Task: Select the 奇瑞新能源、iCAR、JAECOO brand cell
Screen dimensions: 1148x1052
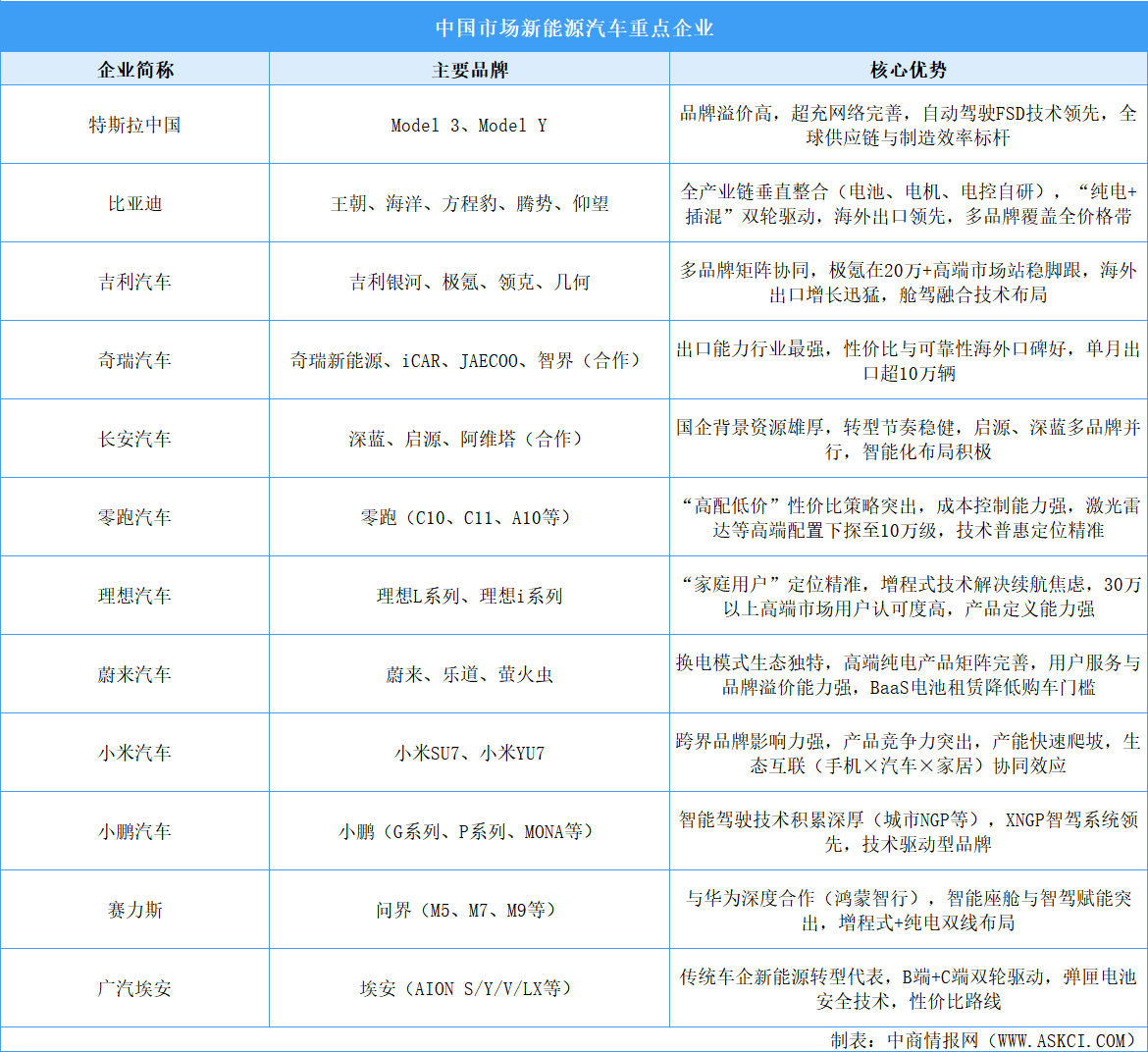Action: coord(469,360)
